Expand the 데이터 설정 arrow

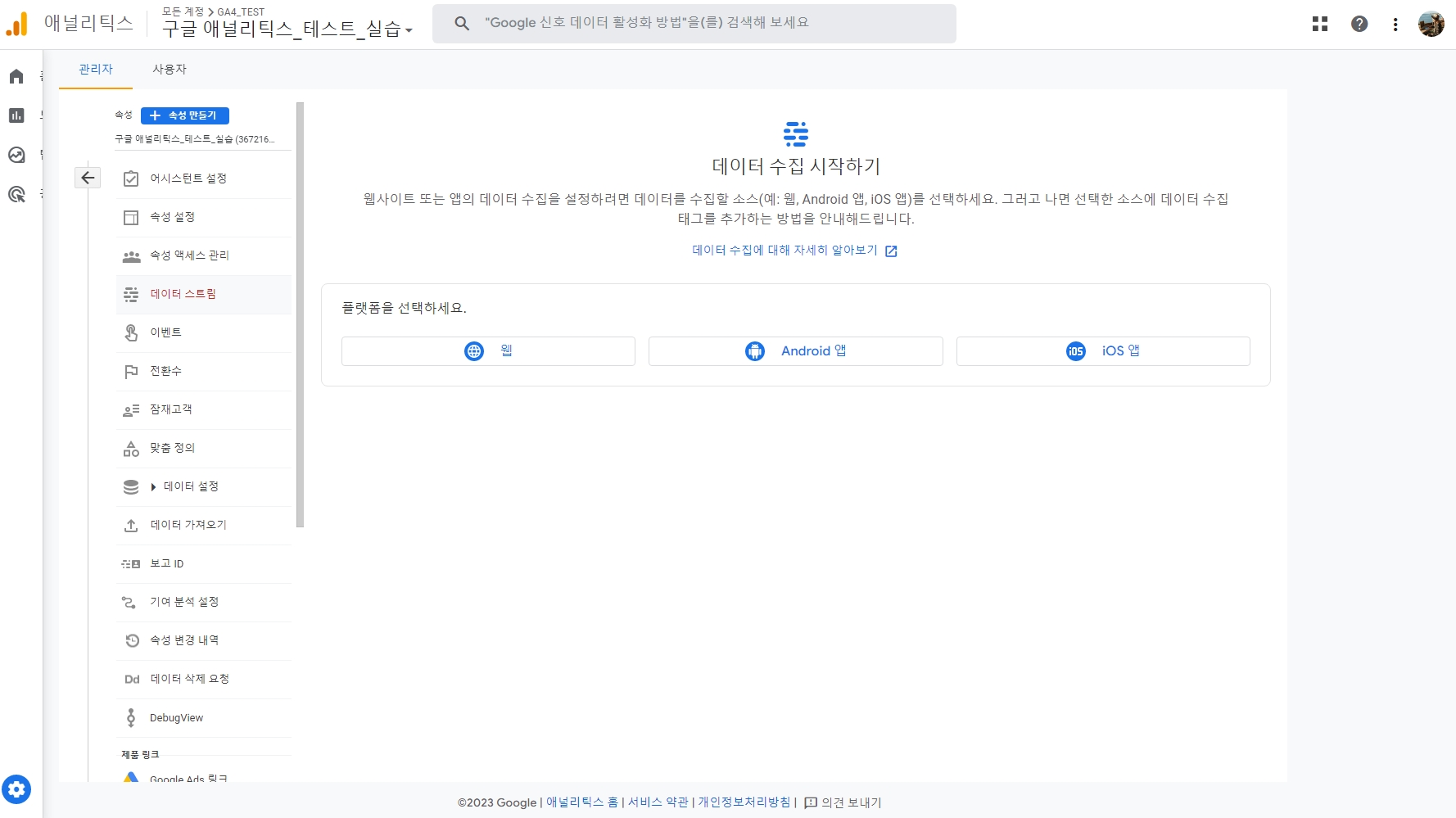(153, 487)
